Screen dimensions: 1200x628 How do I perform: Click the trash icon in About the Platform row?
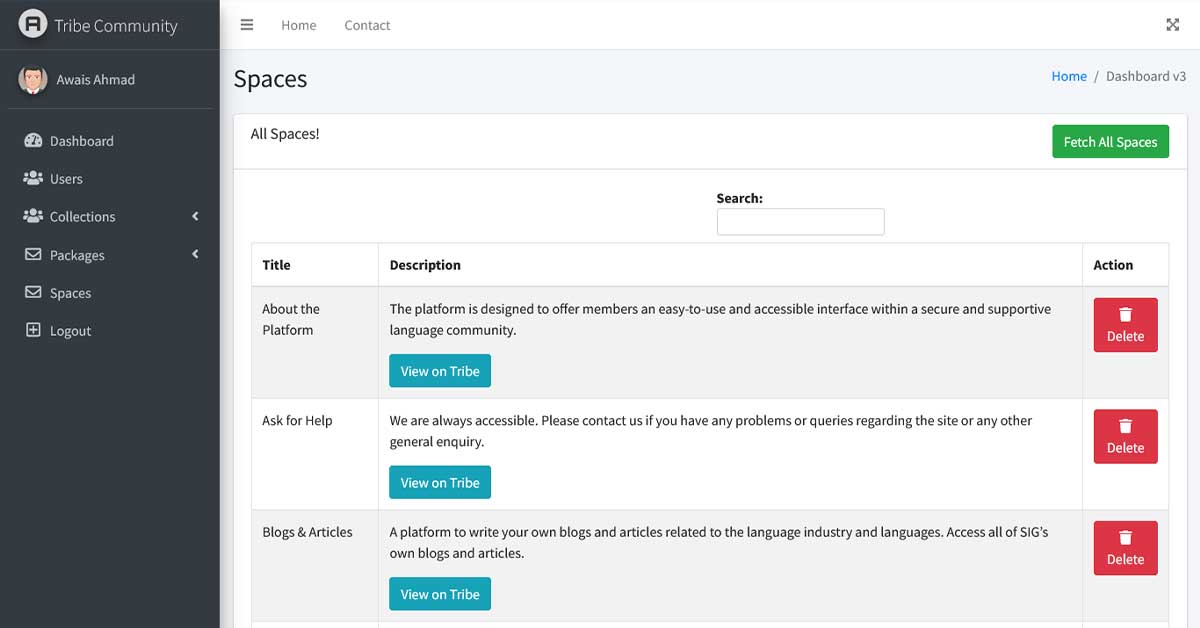[1125, 314]
